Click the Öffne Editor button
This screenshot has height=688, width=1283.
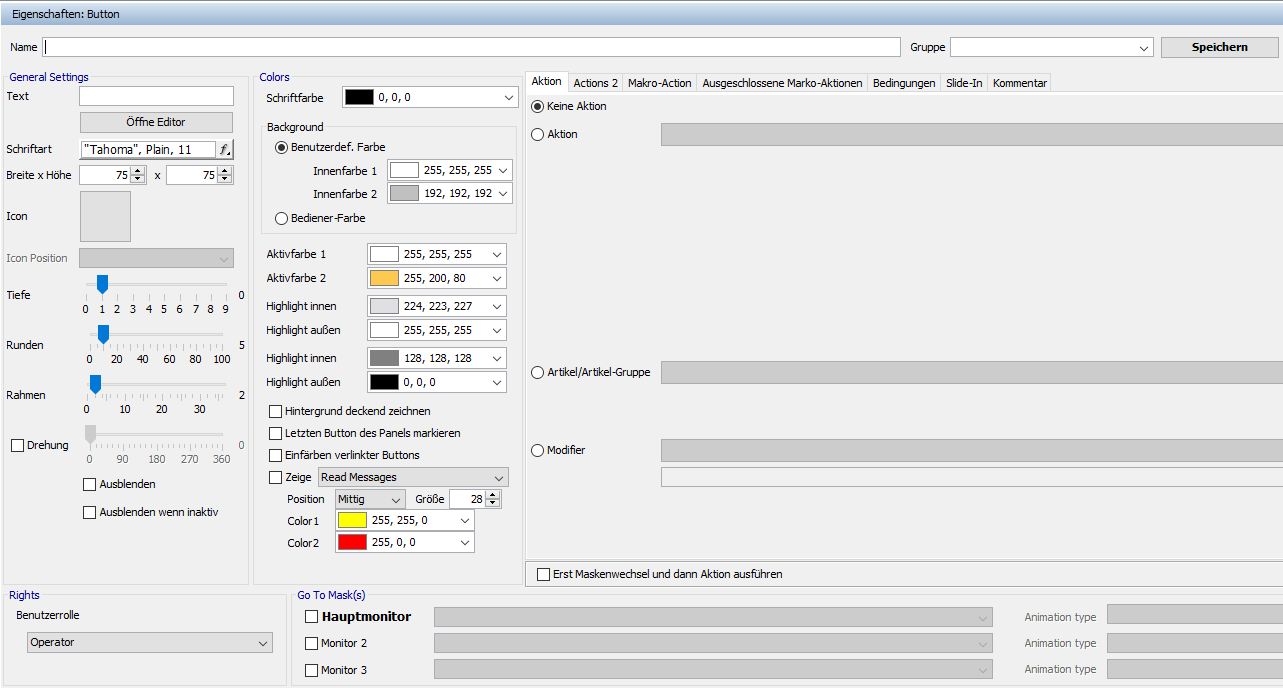156,122
